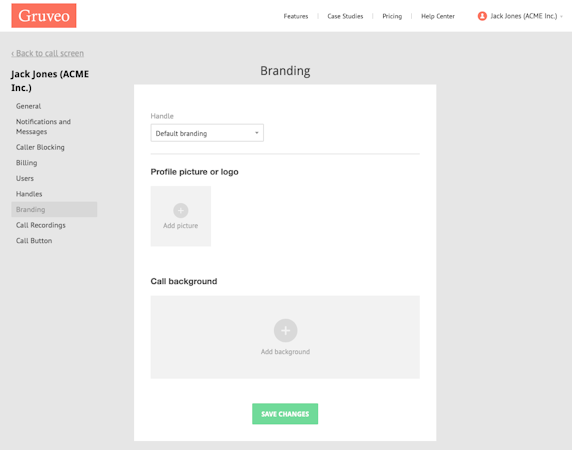572x450 pixels.
Task: Open Notifications and Messages settings
Action: coord(43,127)
